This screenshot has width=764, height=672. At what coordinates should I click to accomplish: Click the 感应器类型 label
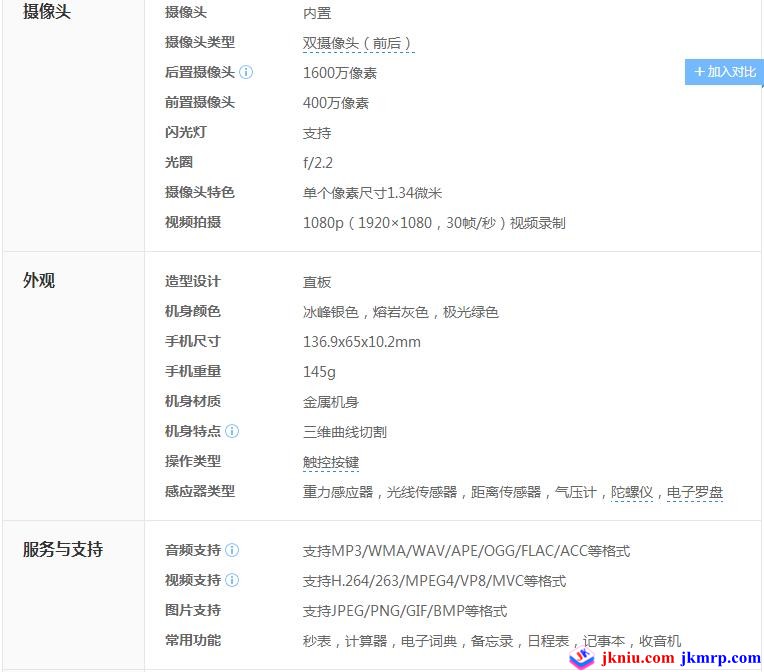pyautogui.click(x=200, y=491)
